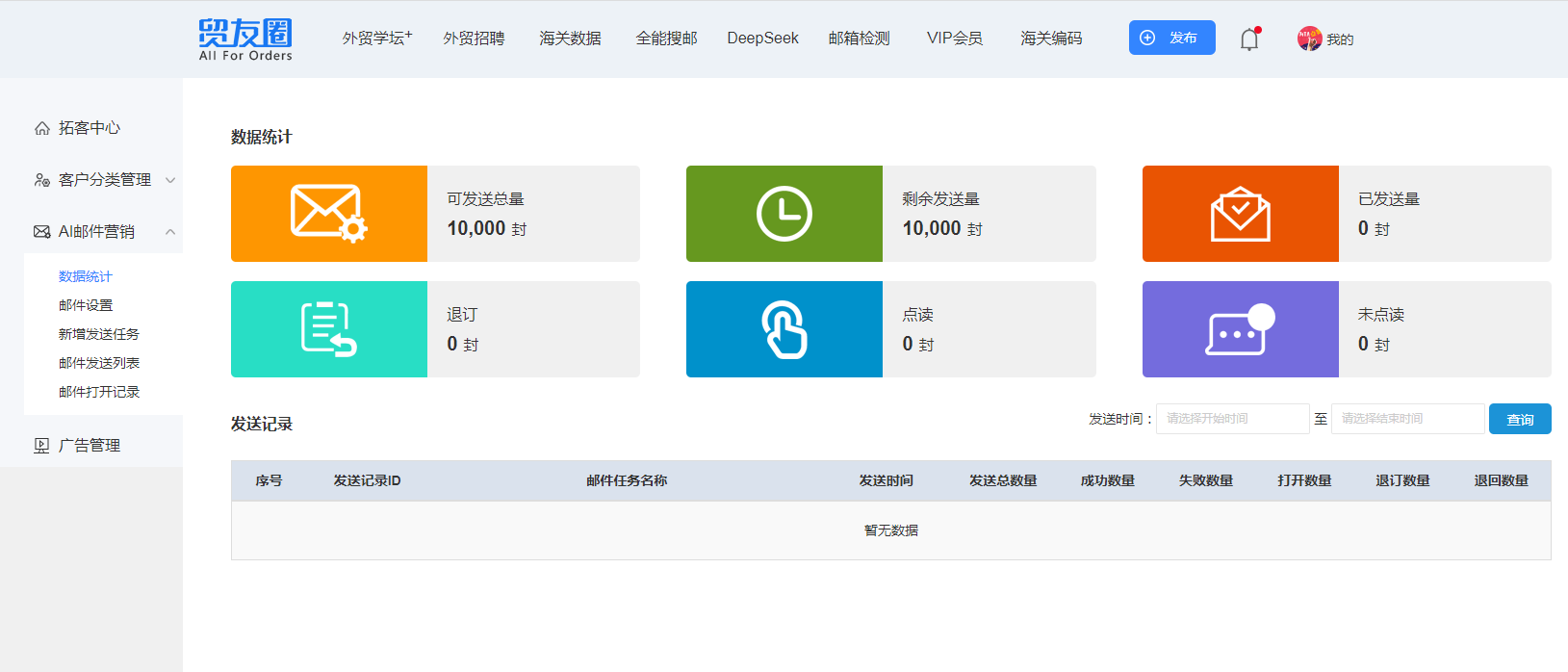Click the purple chat-bubble unread icon
Image resolution: width=1568 pixels, height=672 pixels.
[1240, 329]
